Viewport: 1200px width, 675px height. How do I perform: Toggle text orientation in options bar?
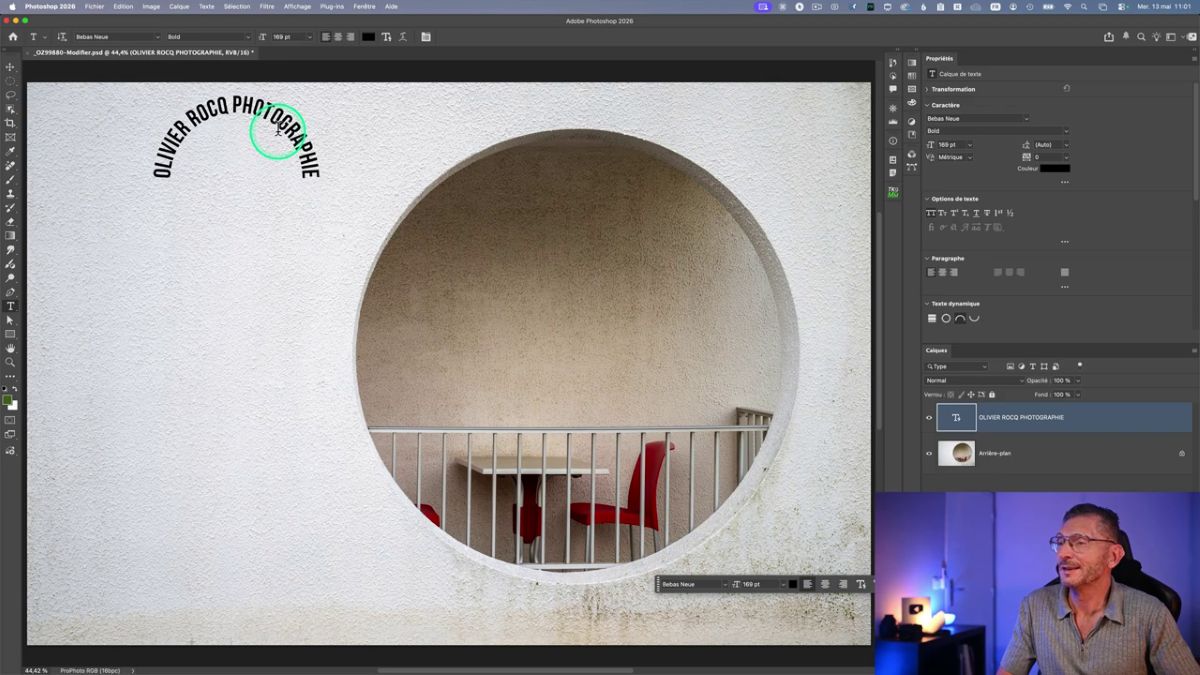coord(62,37)
